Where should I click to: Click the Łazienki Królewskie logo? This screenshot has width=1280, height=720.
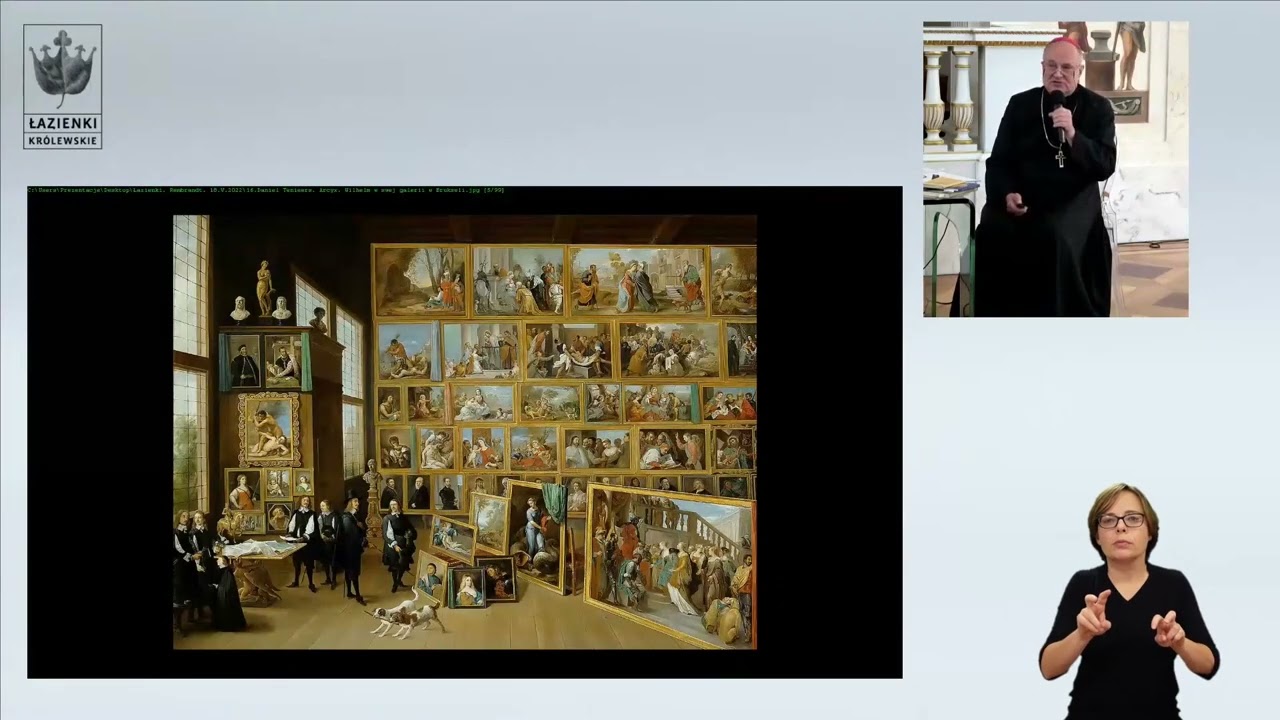click(x=63, y=87)
